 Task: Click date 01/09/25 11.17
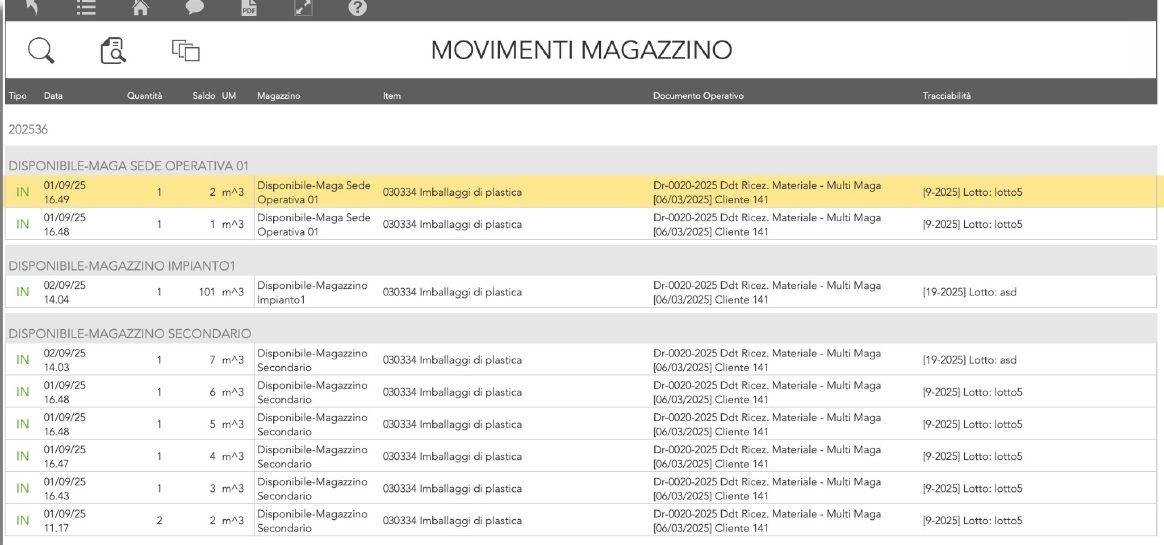tap(65, 520)
